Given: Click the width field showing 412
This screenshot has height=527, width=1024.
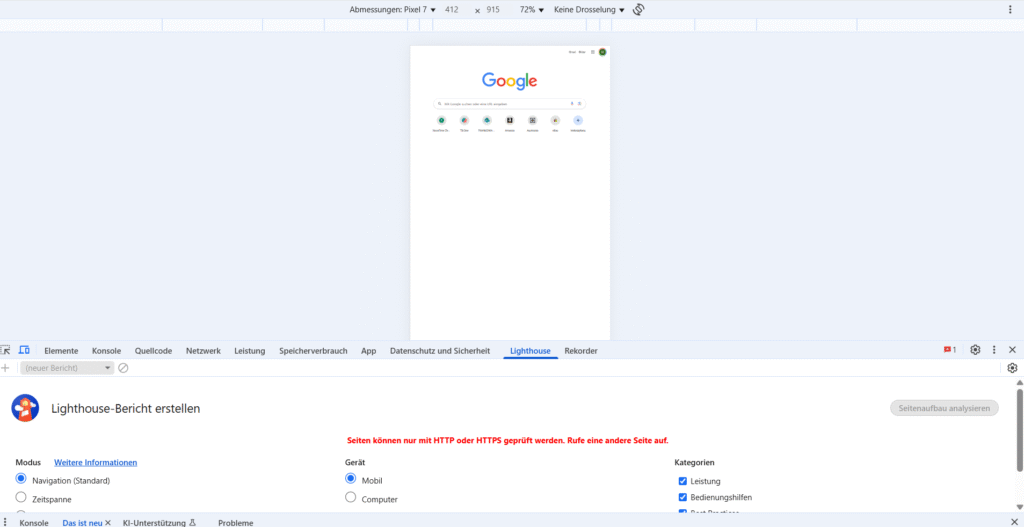Looking at the screenshot, I should (452, 10).
